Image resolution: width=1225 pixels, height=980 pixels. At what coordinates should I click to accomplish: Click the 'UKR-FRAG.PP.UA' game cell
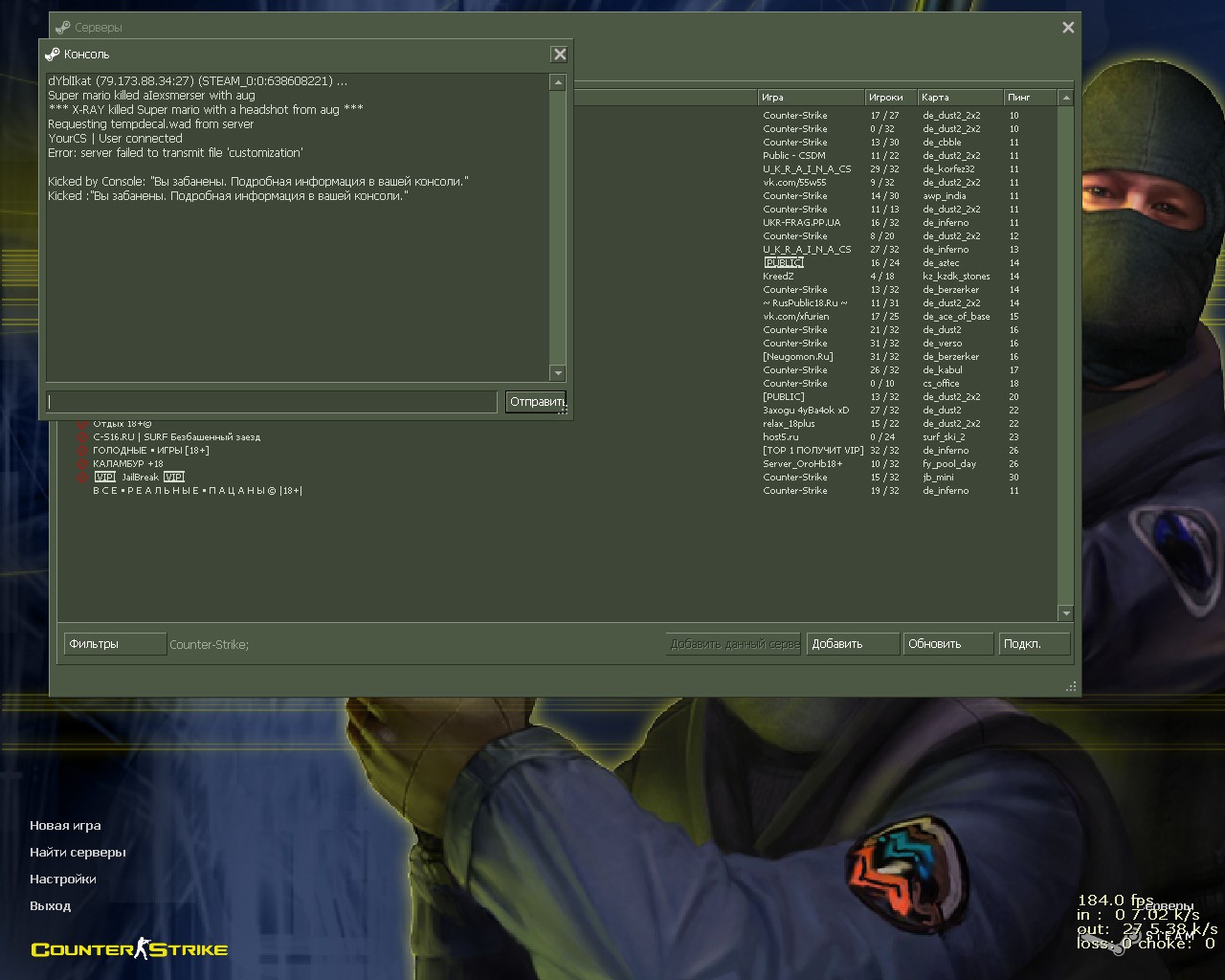(x=802, y=223)
